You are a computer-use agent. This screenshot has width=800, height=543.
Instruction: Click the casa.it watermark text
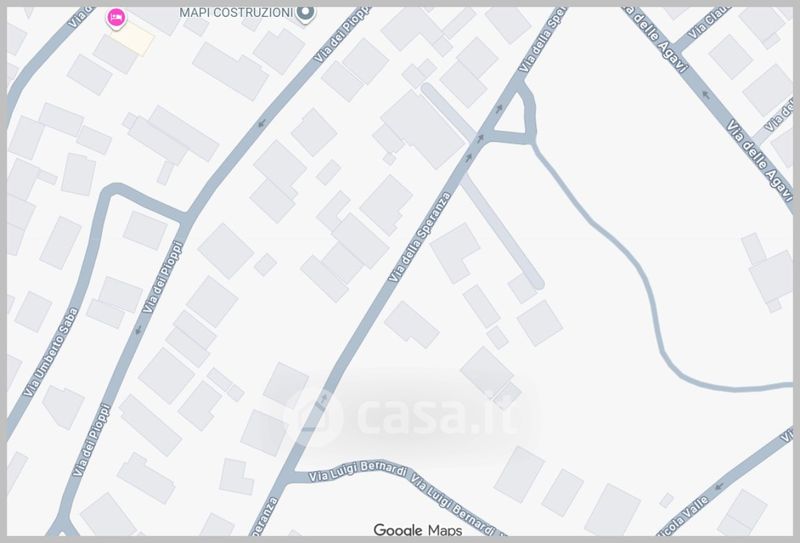coord(437,416)
